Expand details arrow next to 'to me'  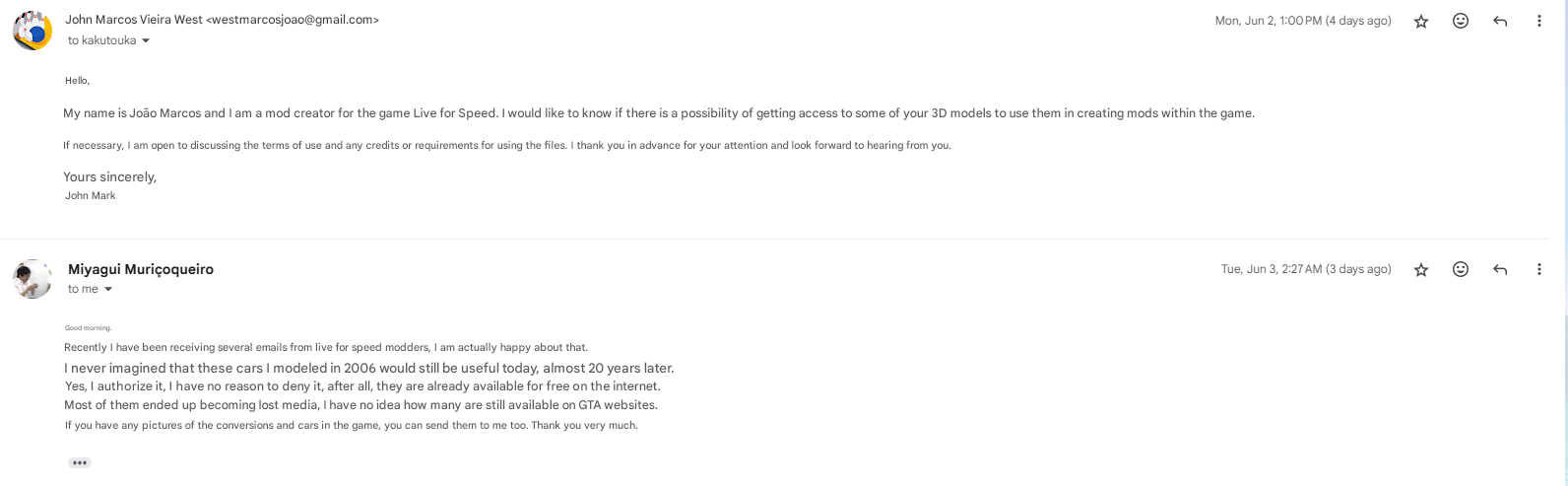pos(108,290)
